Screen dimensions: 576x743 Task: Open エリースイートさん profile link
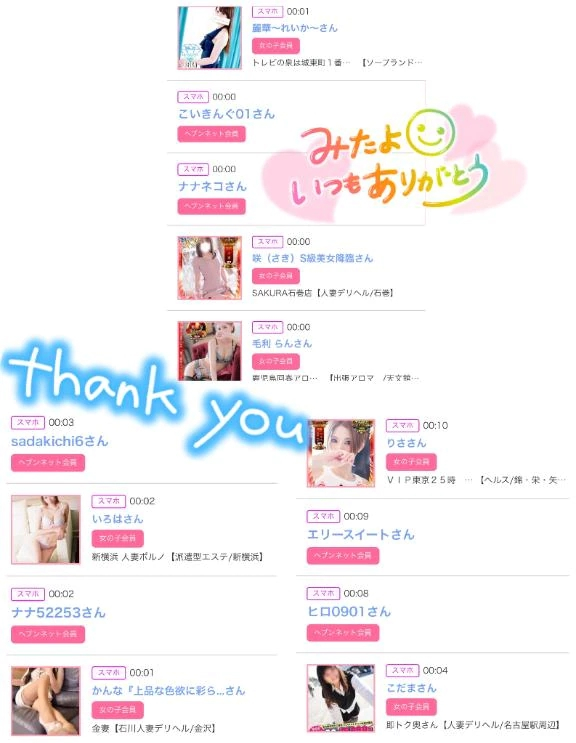[360, 535]
